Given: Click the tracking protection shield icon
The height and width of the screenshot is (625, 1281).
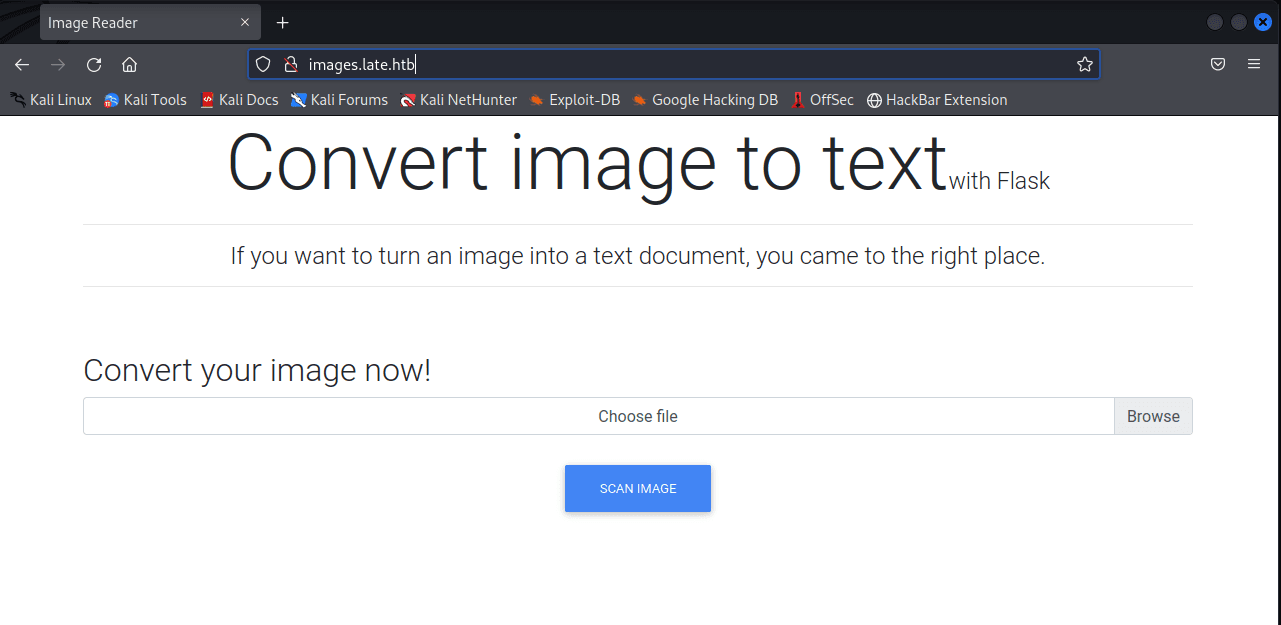Looking at the screenshot, I should (x=262, y=63).
